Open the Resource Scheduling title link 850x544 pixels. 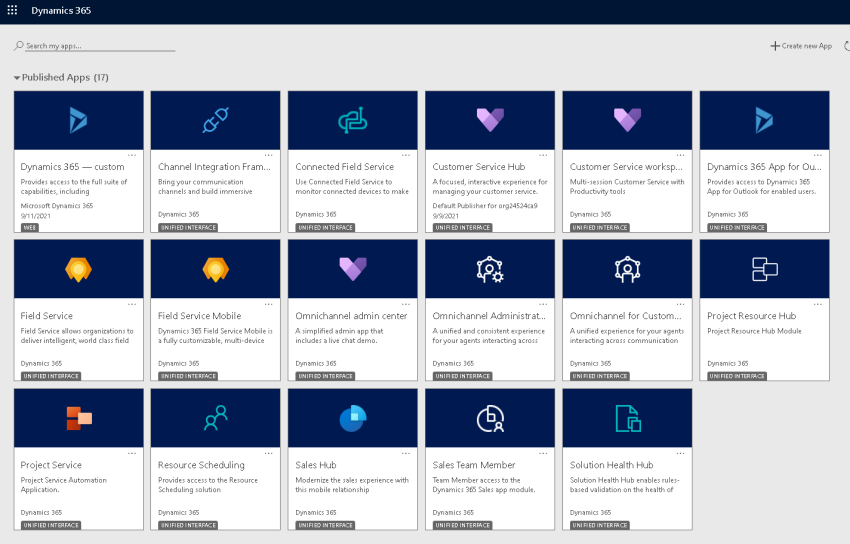tap(201, 465)
